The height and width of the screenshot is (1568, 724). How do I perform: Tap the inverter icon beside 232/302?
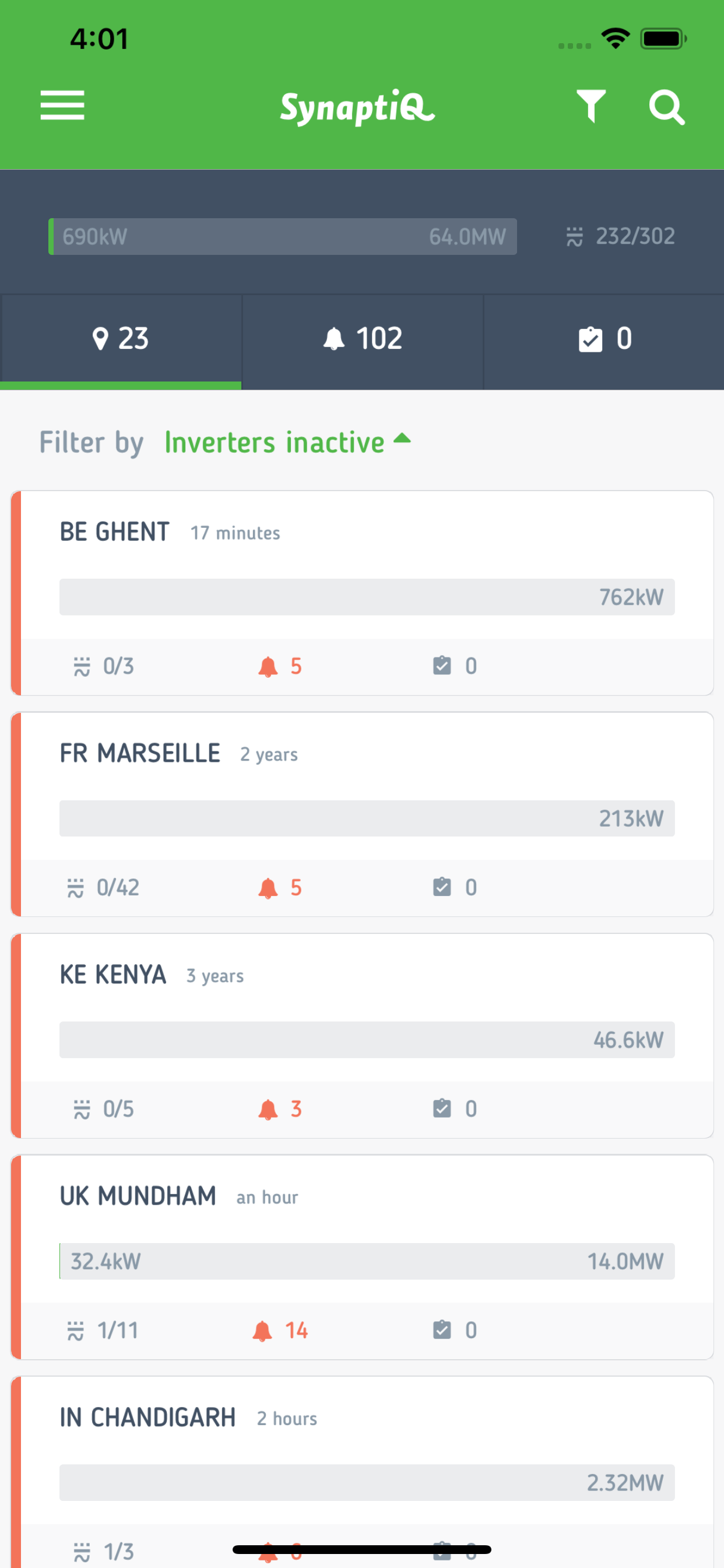point(574,236)
